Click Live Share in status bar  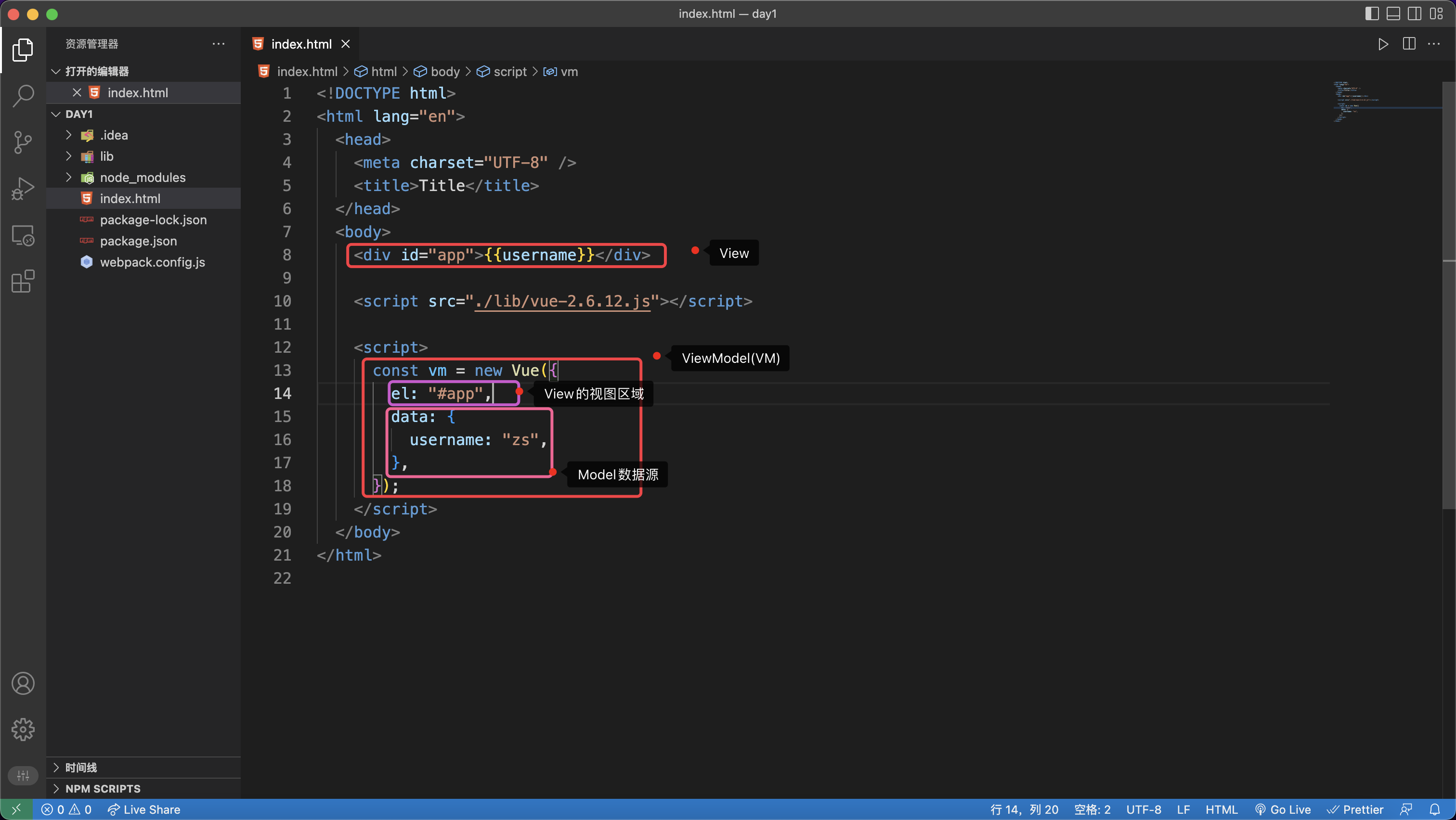pyautogui.click(x=144, y=809)
